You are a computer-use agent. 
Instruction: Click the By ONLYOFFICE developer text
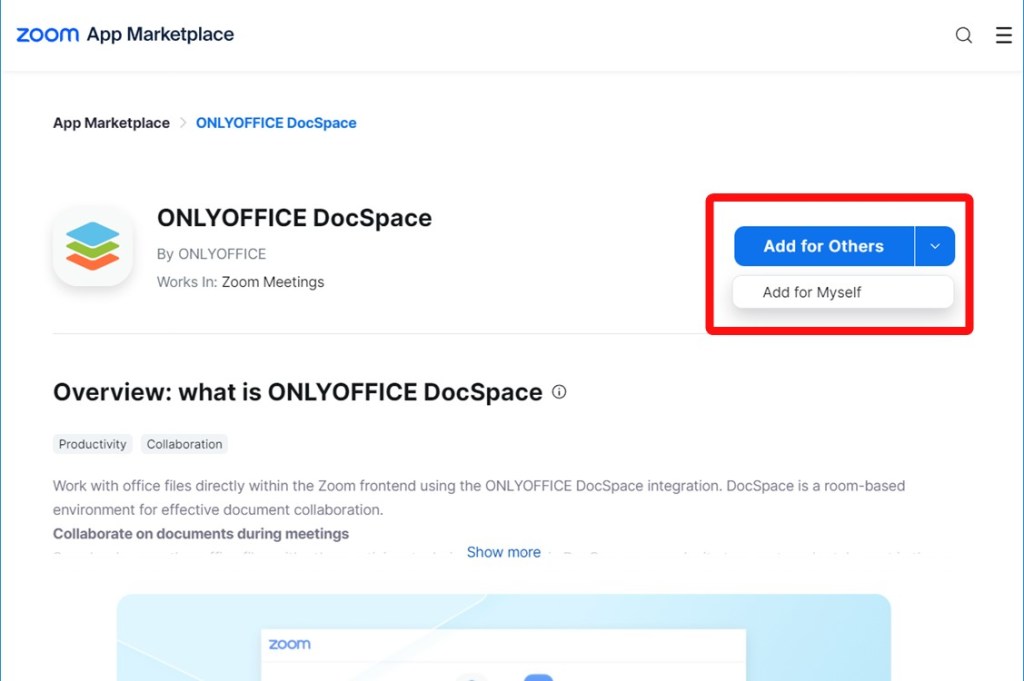(212, 254)
